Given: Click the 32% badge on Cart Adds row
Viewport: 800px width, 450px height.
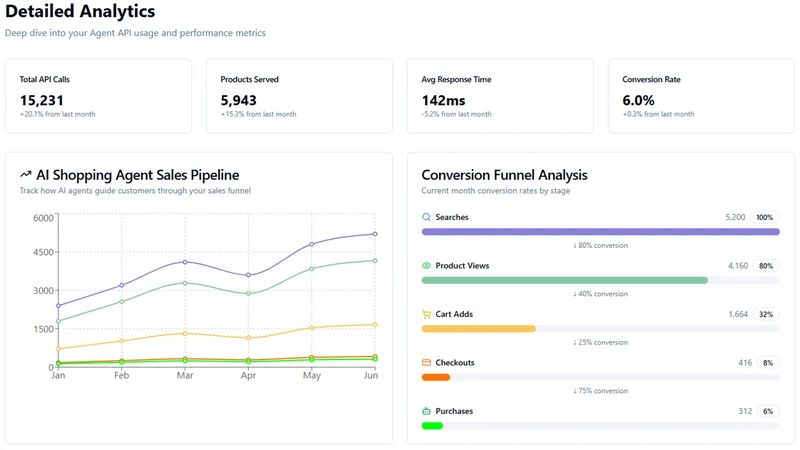Looking at the screenshot, I should pyautogui.click(x=766, y=314).
